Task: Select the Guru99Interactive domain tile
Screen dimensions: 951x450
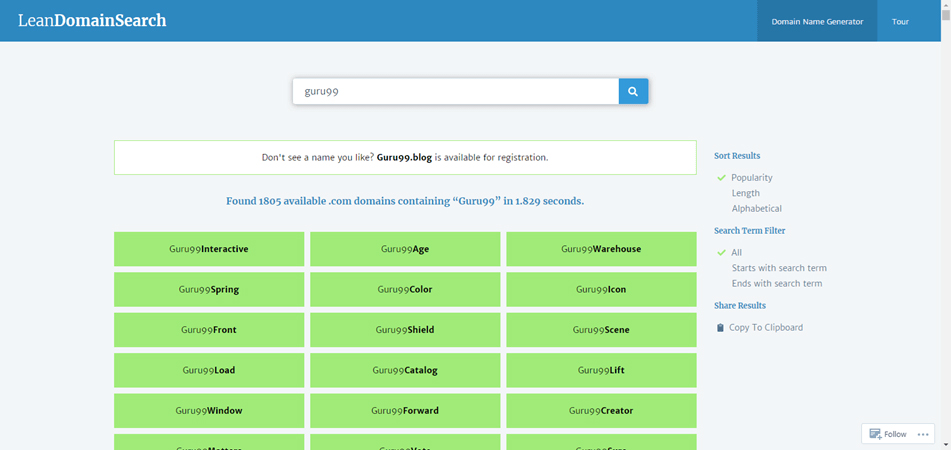Action: (x=209, y=249)
